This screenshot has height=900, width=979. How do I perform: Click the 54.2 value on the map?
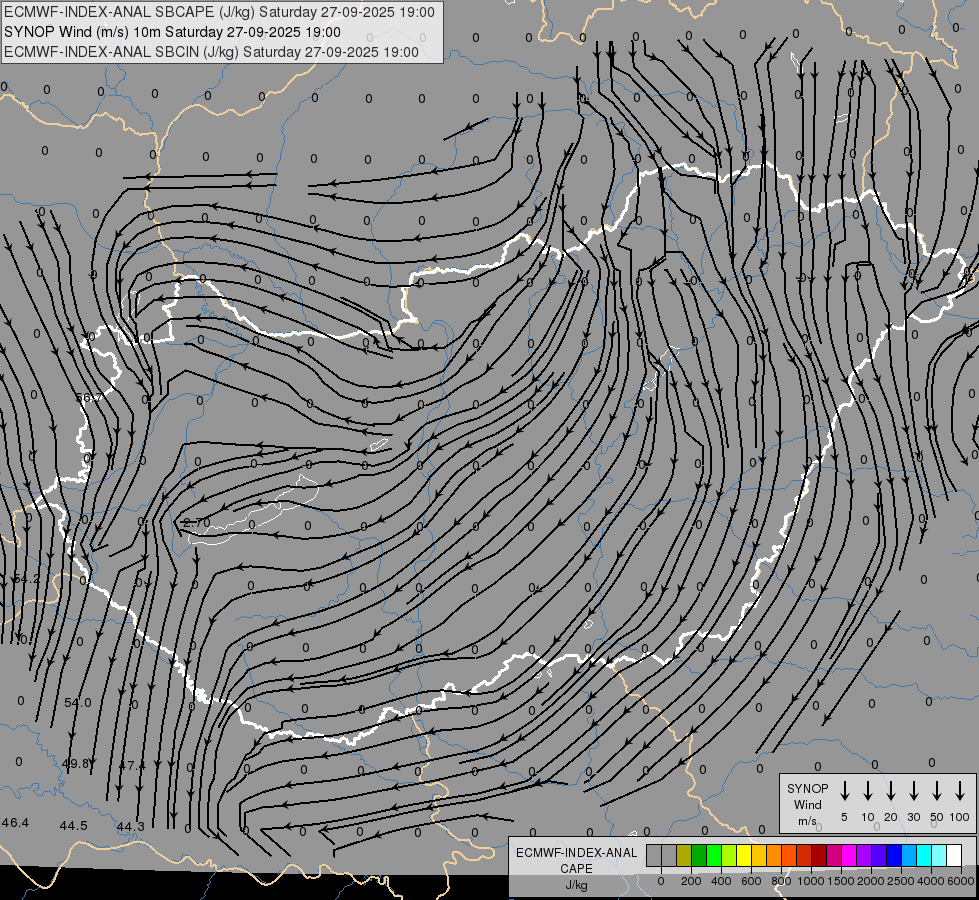pyautogui.click(x=27, y=579)
